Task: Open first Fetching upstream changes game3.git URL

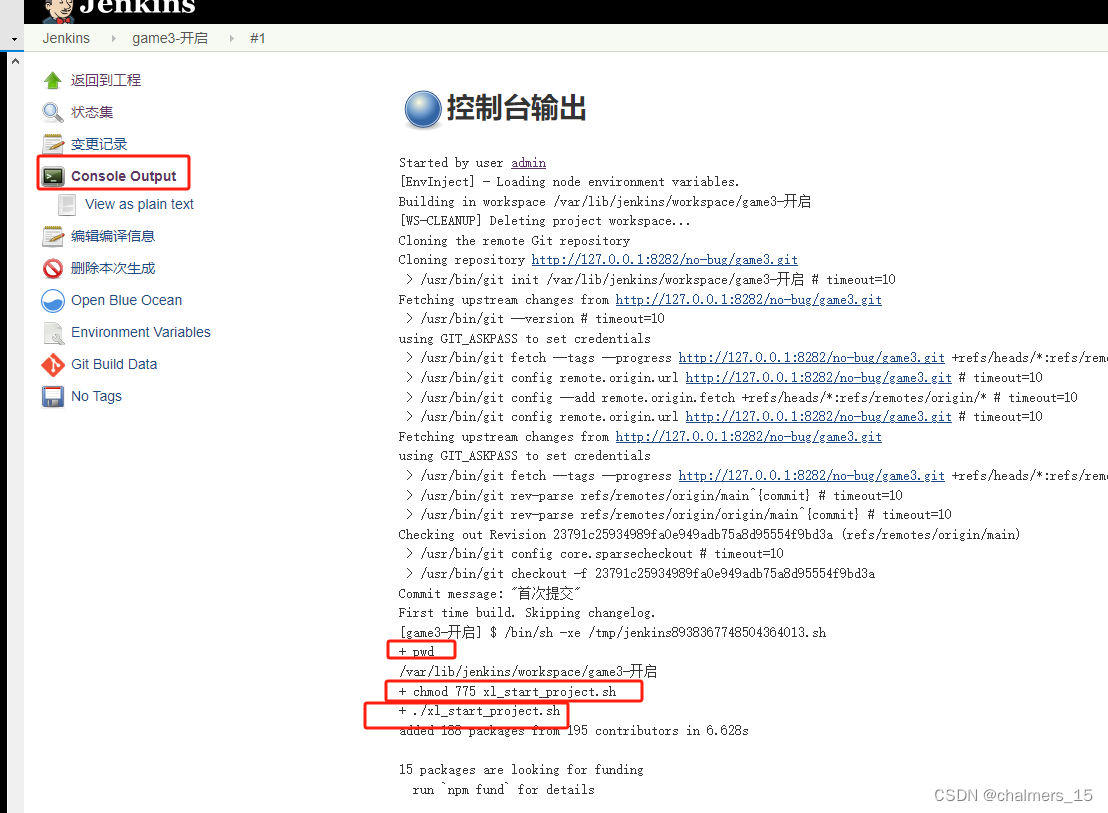Action: click(748, 299)
